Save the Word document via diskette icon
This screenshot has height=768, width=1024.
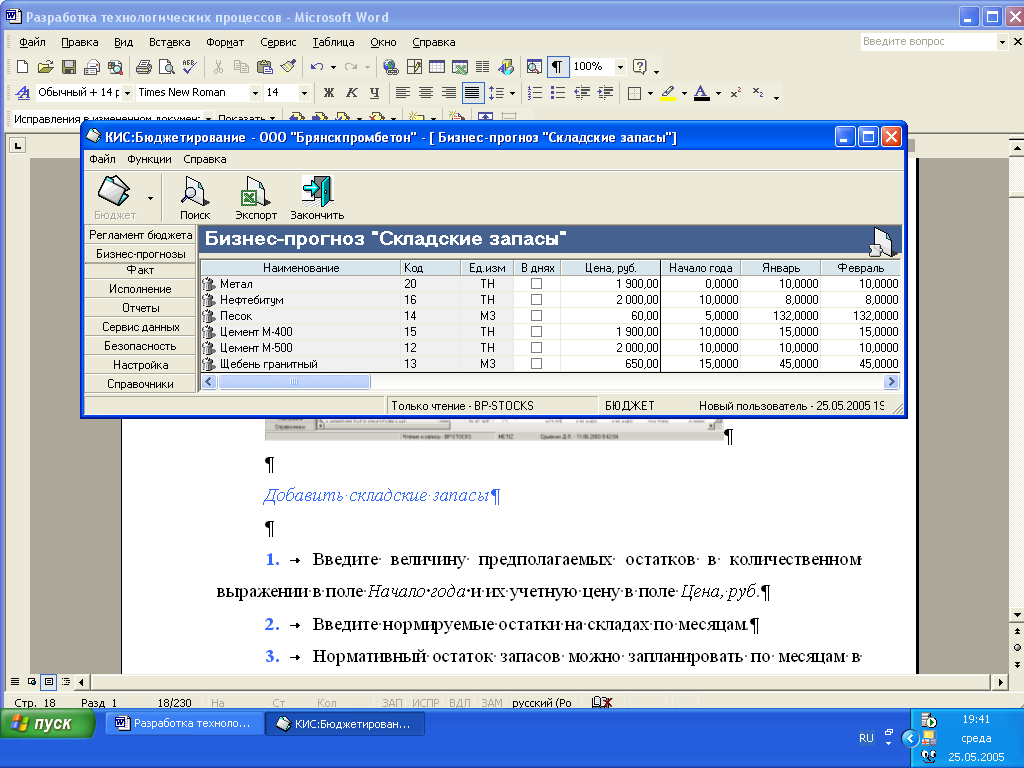(x=69, y=67)
